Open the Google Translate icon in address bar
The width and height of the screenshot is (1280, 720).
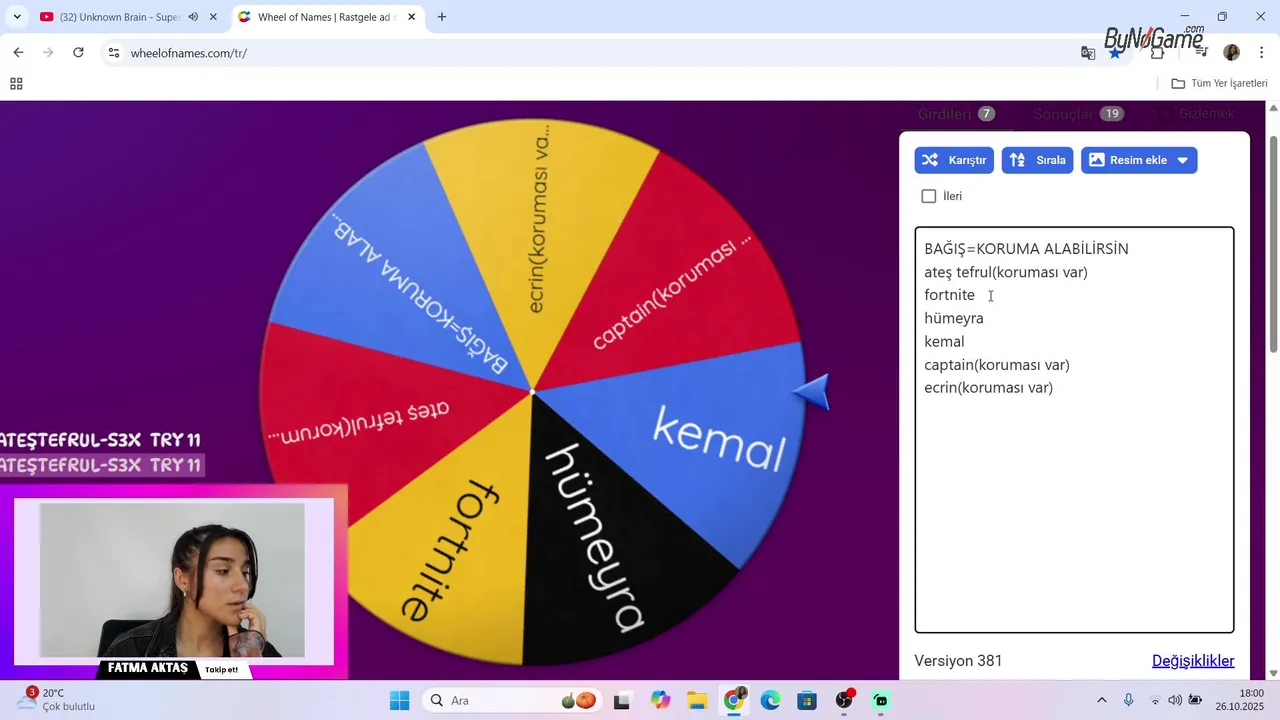pos(1088,53)
